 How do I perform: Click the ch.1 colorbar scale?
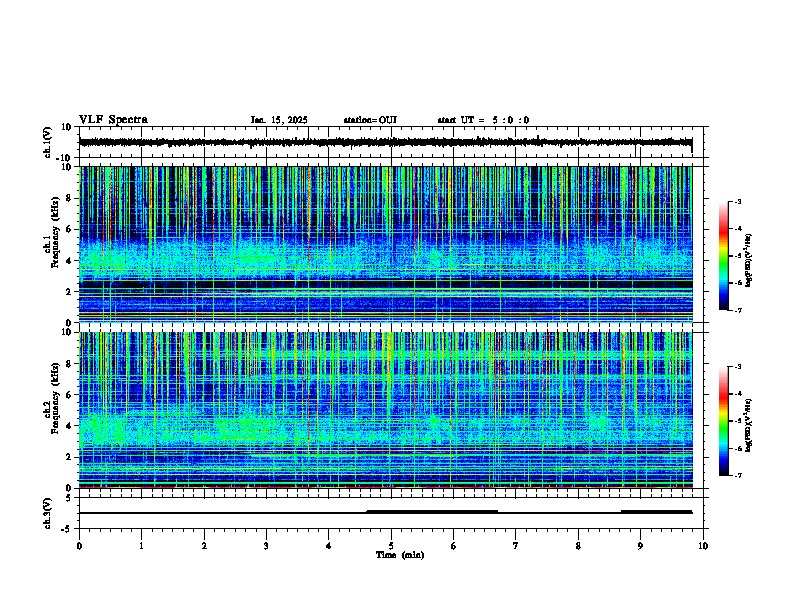click(x=723, y=256)
